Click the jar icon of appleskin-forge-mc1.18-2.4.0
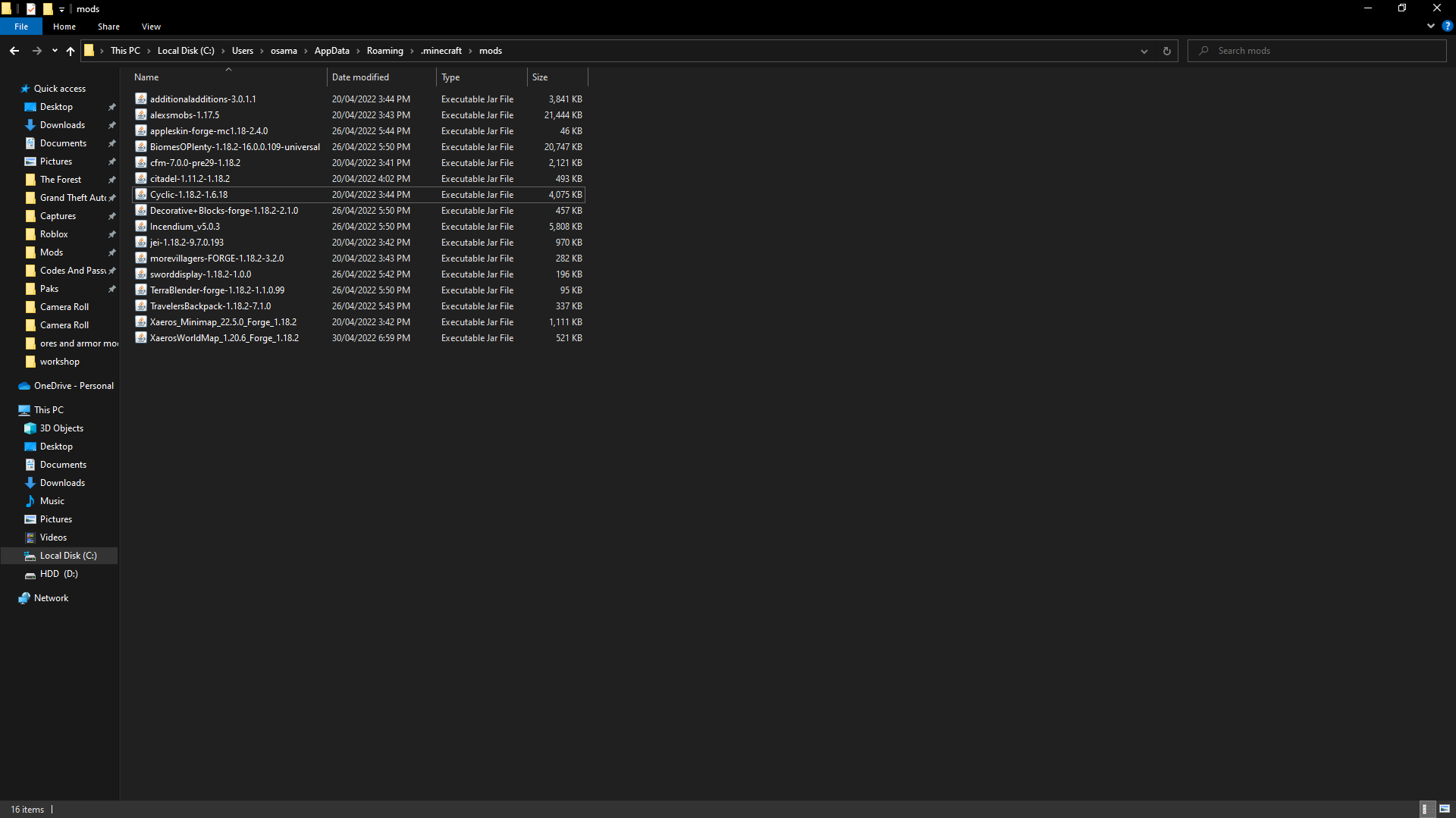Screen dimensions: 1456x818 coord(141,130)
